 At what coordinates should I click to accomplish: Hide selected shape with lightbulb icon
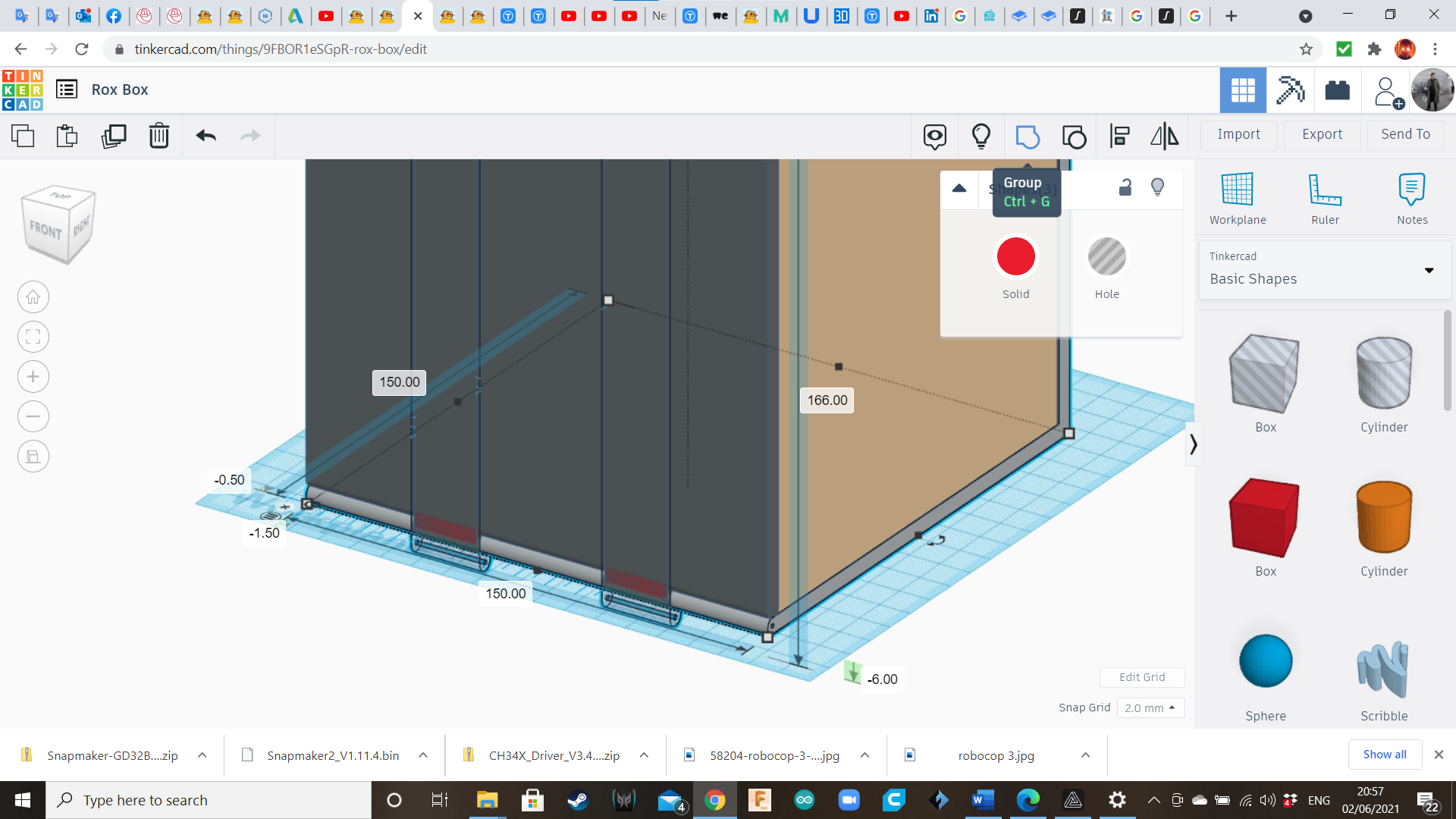(x=1157, y=187)
